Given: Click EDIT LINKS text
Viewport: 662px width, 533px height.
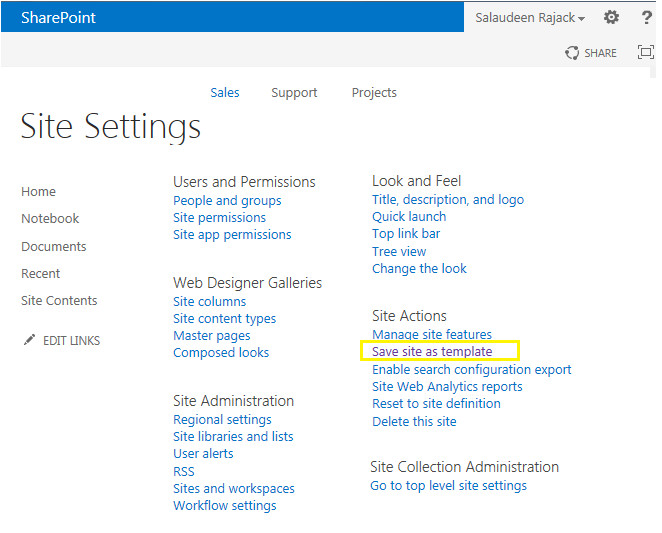Looking at the screenshot, I should 71,341.
